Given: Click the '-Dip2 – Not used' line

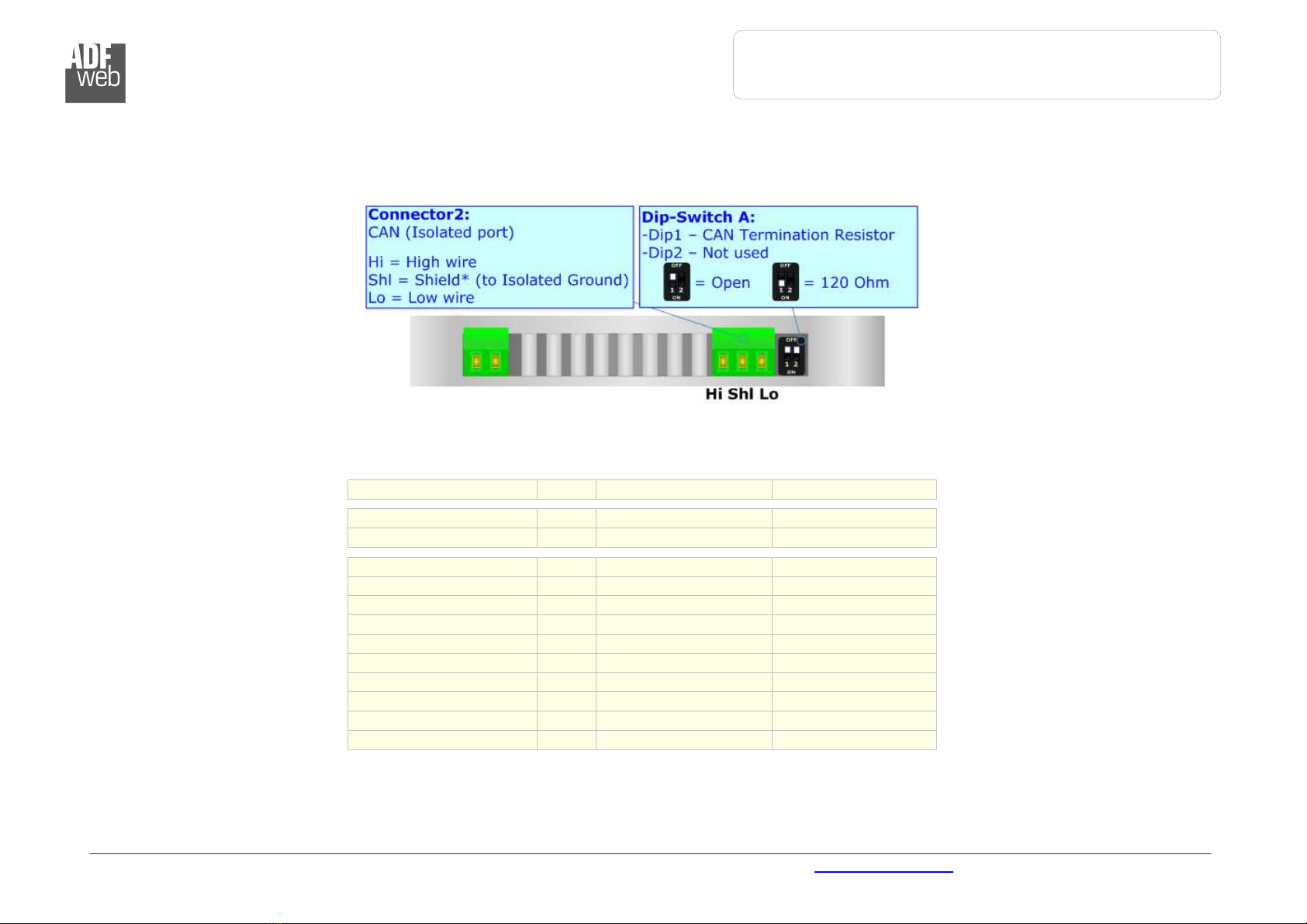Looking at the screenshot, I should pyautogui.click(x=704, y=253).
